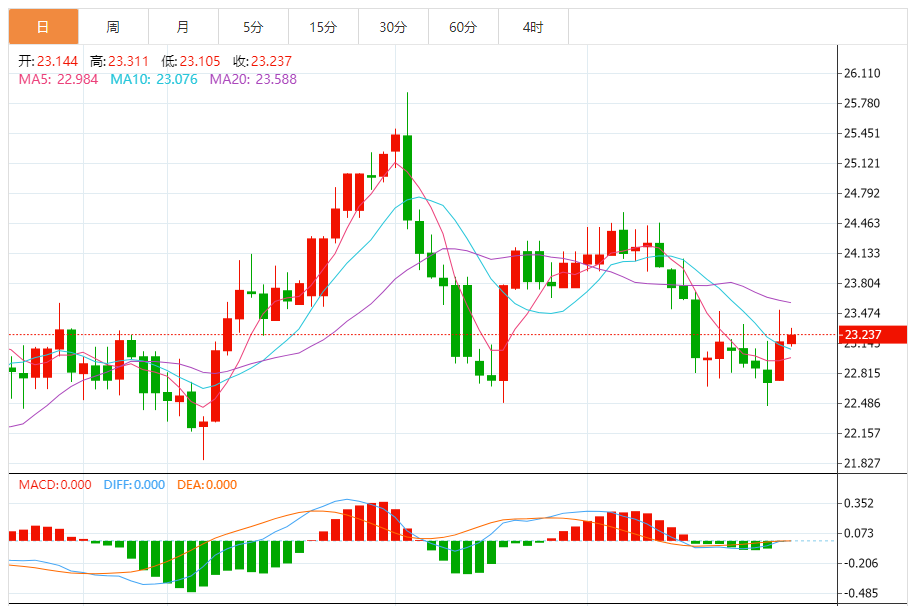Screen dimensions: 916x606
Task: Open the 60分 timeframe tab
Action: tap(463, 27)
